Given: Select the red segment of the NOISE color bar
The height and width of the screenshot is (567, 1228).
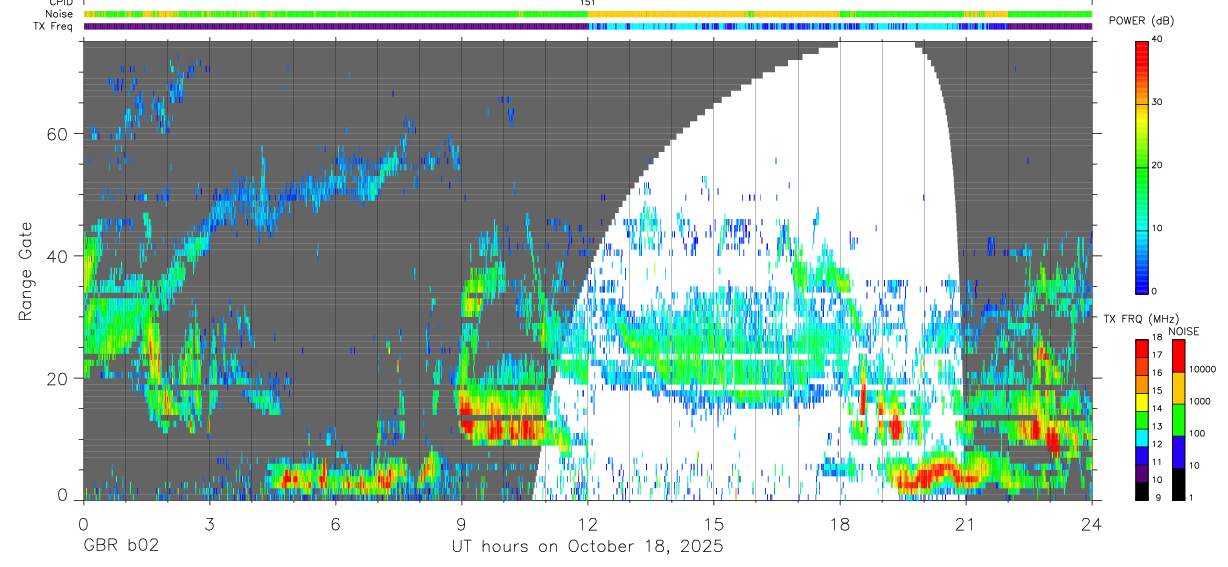Looking at the screenshot, I should tap(1179, 356).
